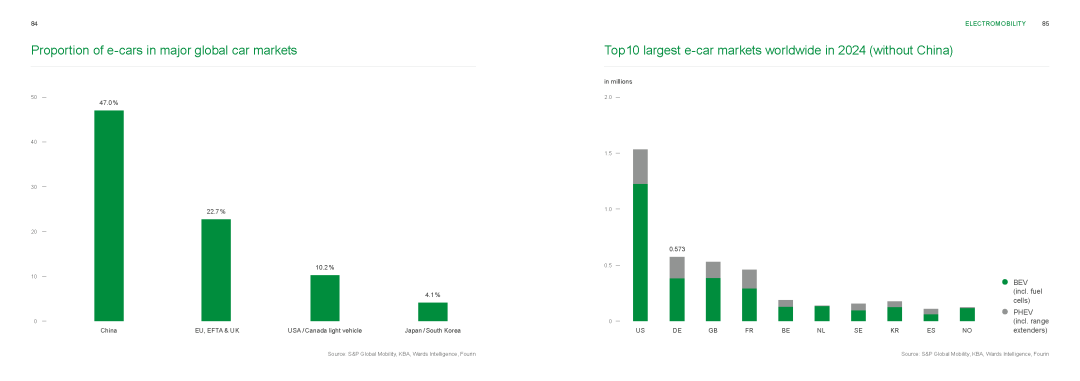Click the US green BEV bar segment

[641, 252]
